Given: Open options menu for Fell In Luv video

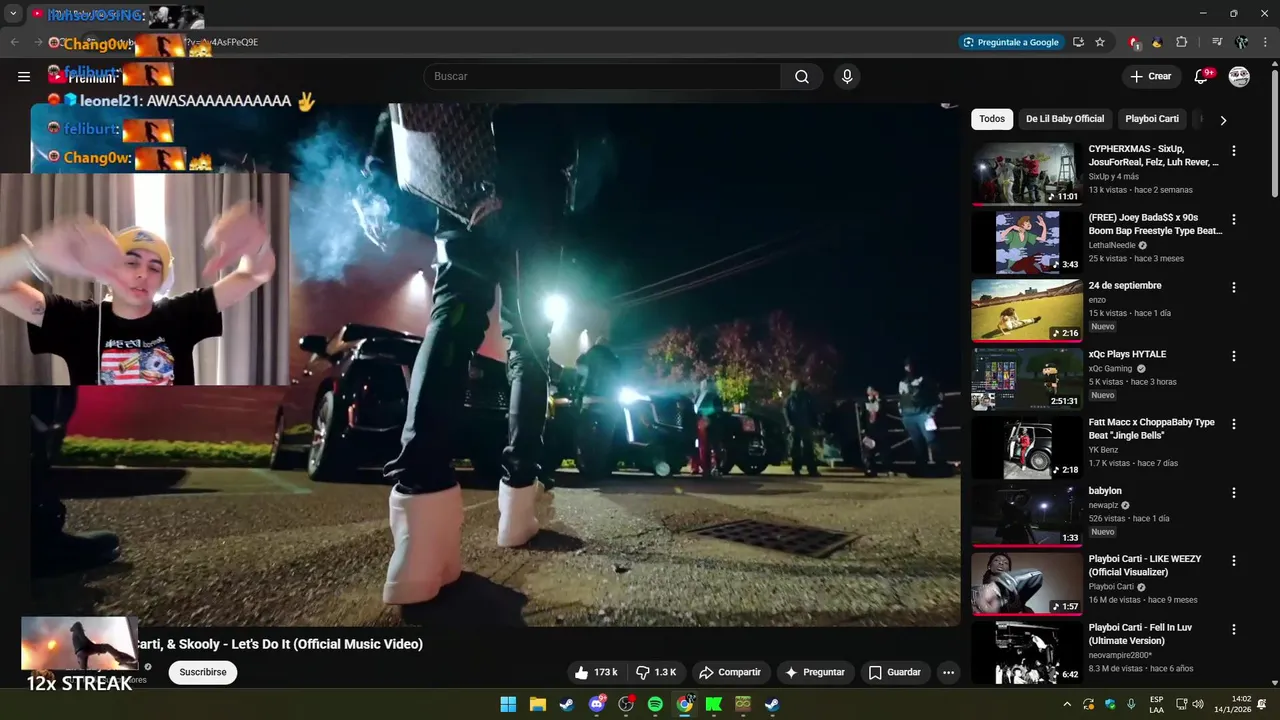Looking at the screenshot, I should (1233, 629).
